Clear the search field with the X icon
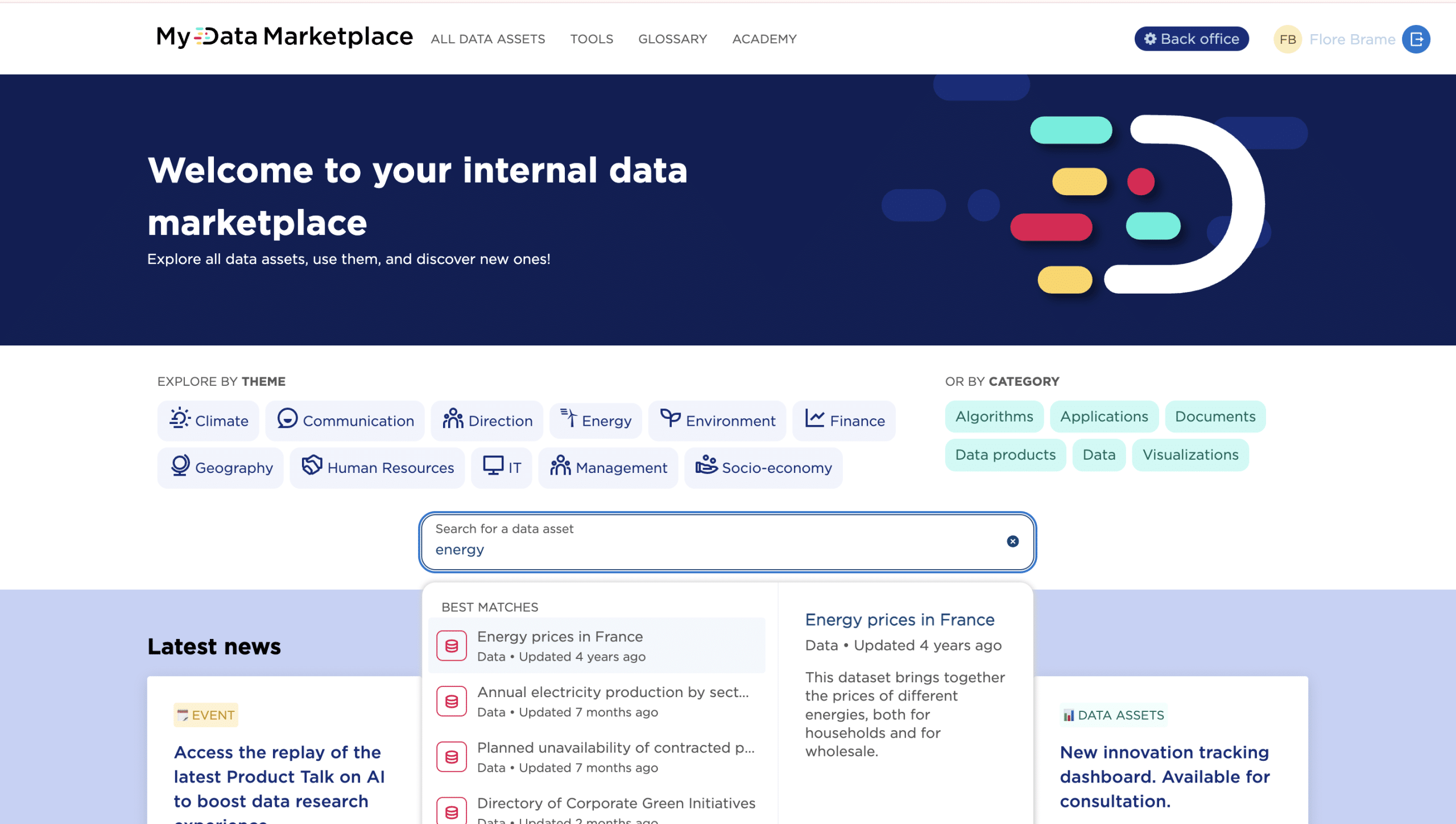Screen dimensions: 1456x824 coord(1012,541)
